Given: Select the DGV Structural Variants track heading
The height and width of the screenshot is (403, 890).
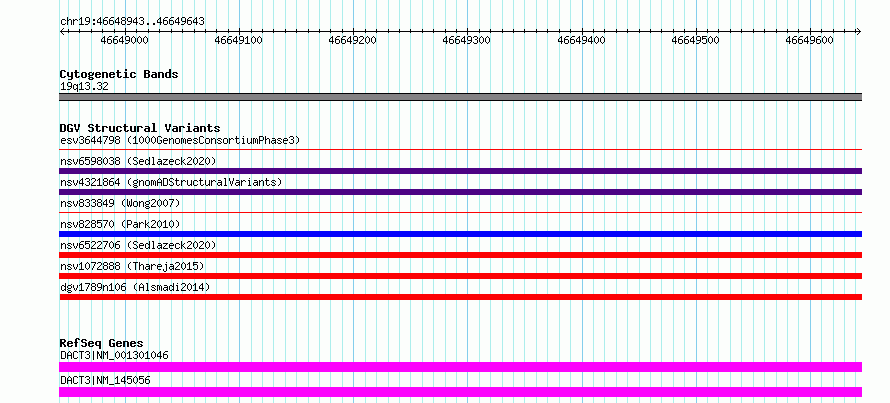Looking at the screenshot, I should [x=140, y=128].
